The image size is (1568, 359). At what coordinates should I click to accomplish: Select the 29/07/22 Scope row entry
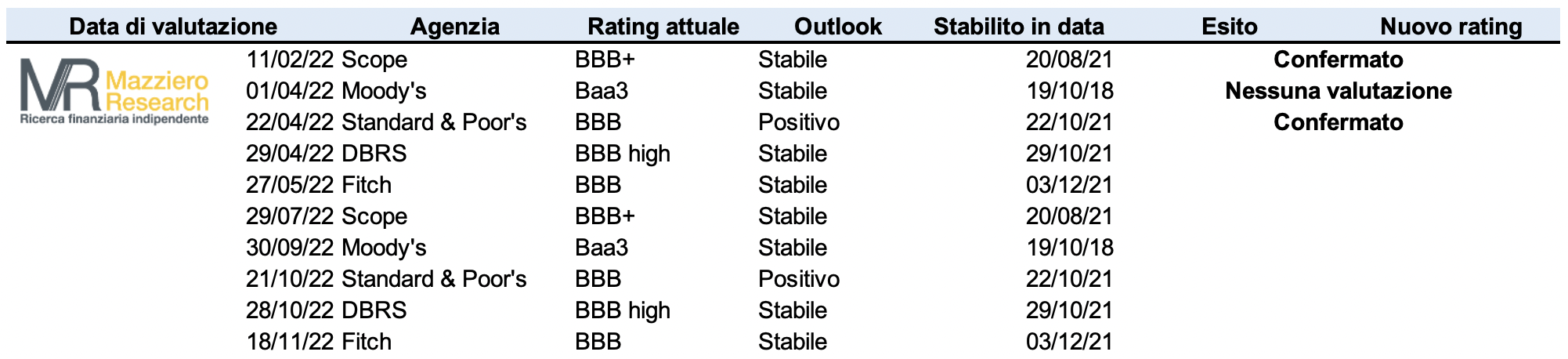[x=327, y=216]
